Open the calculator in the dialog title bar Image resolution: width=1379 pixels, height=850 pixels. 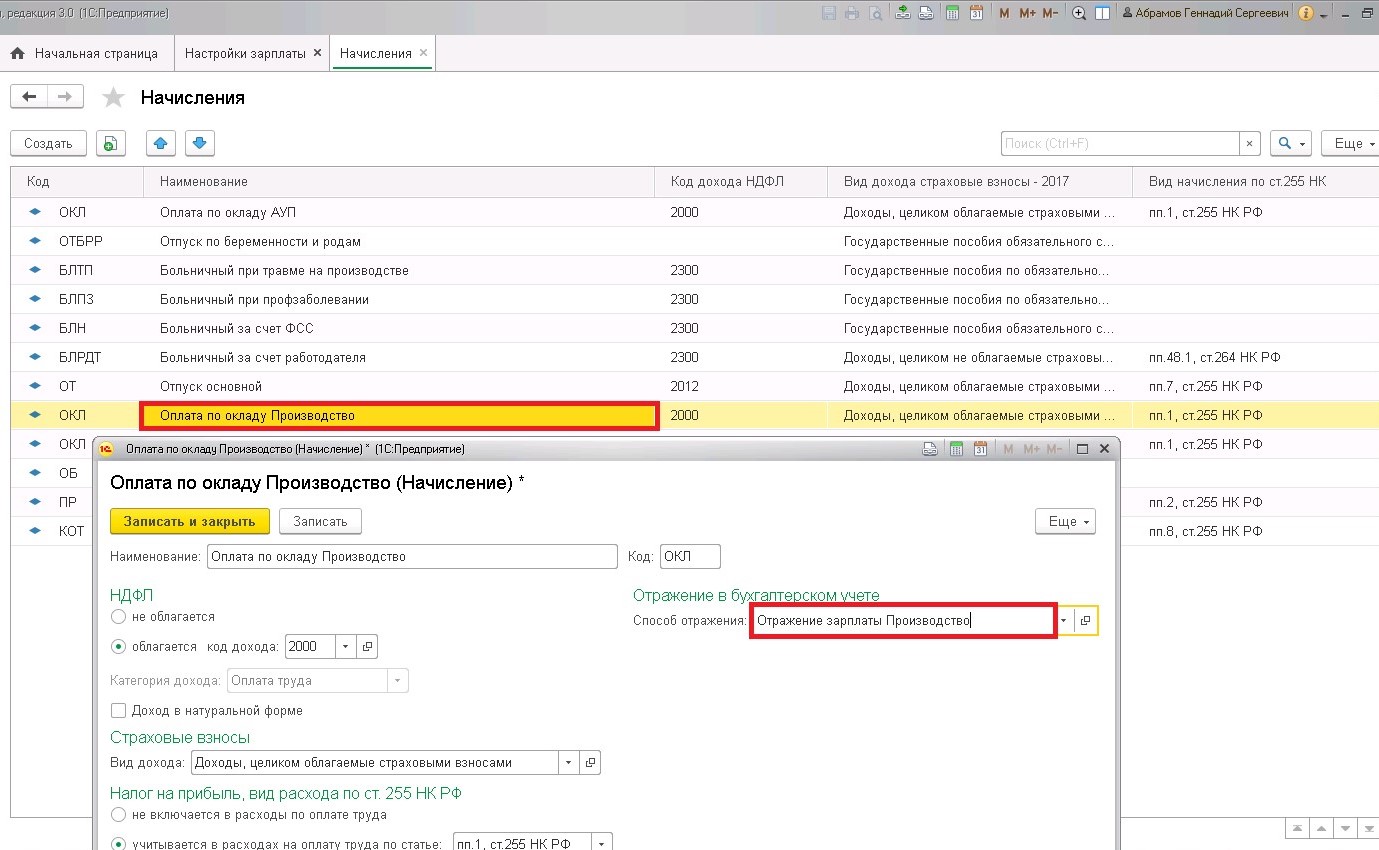pos(957,449)
